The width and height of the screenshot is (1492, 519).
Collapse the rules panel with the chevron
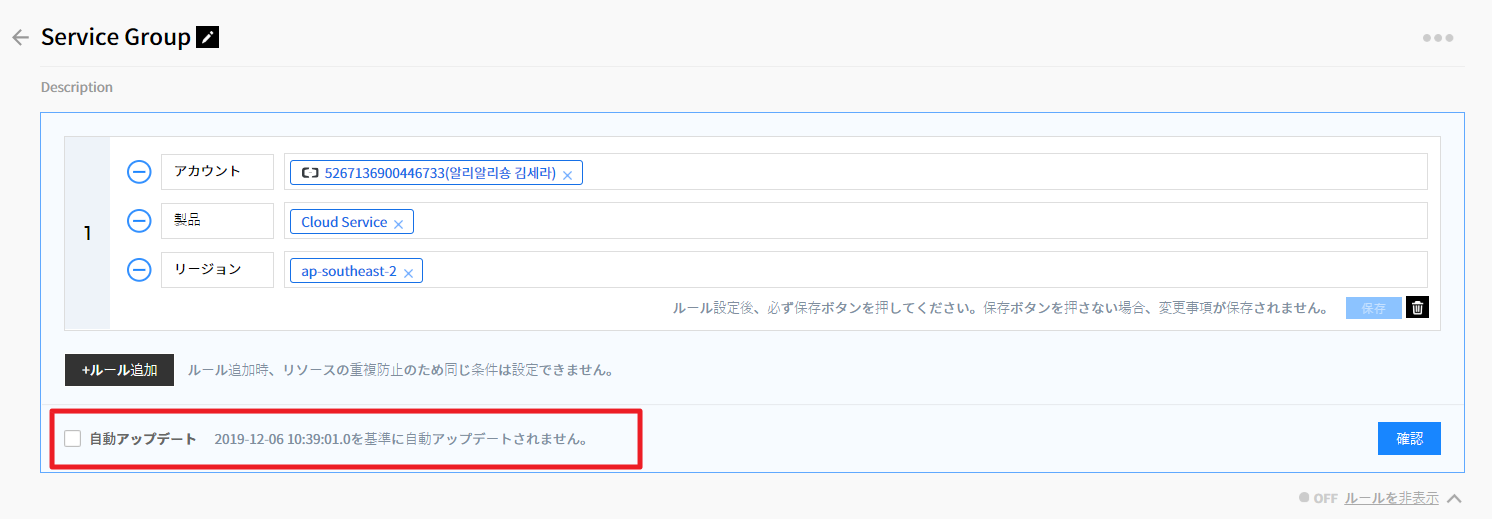click(x=1454, y=498)
